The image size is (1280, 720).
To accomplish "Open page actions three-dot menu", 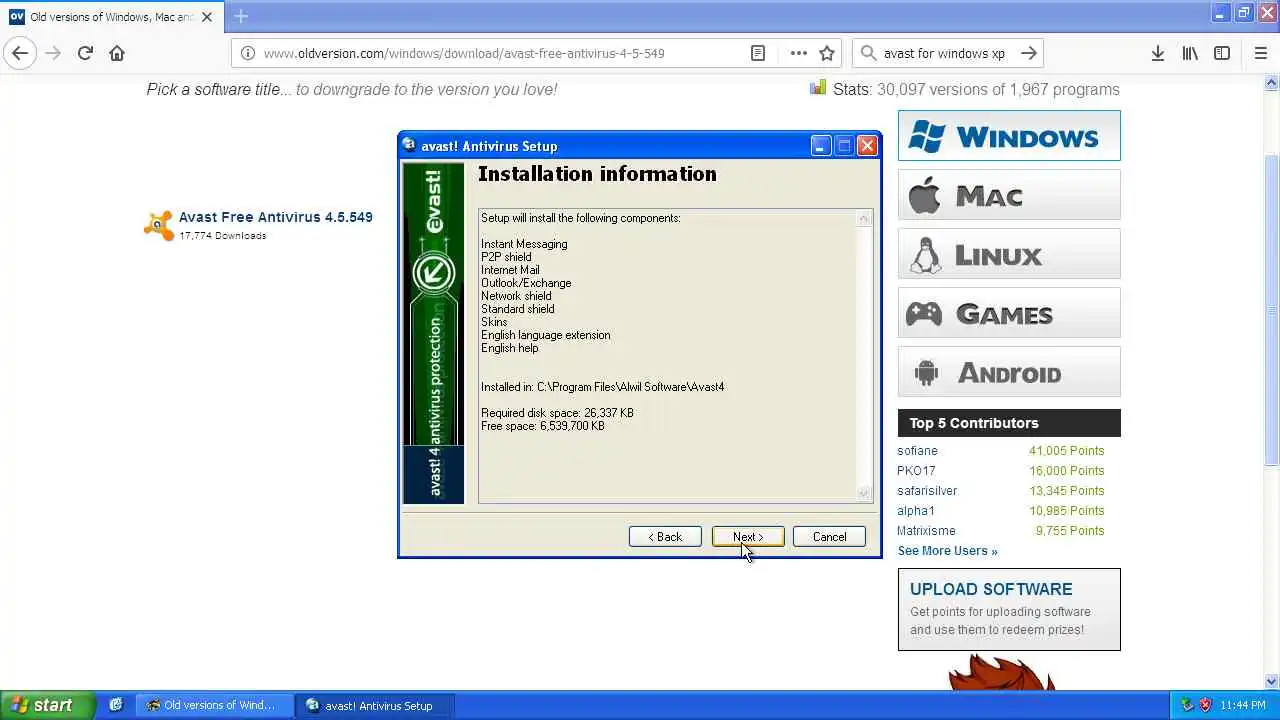I will [798, 53].
